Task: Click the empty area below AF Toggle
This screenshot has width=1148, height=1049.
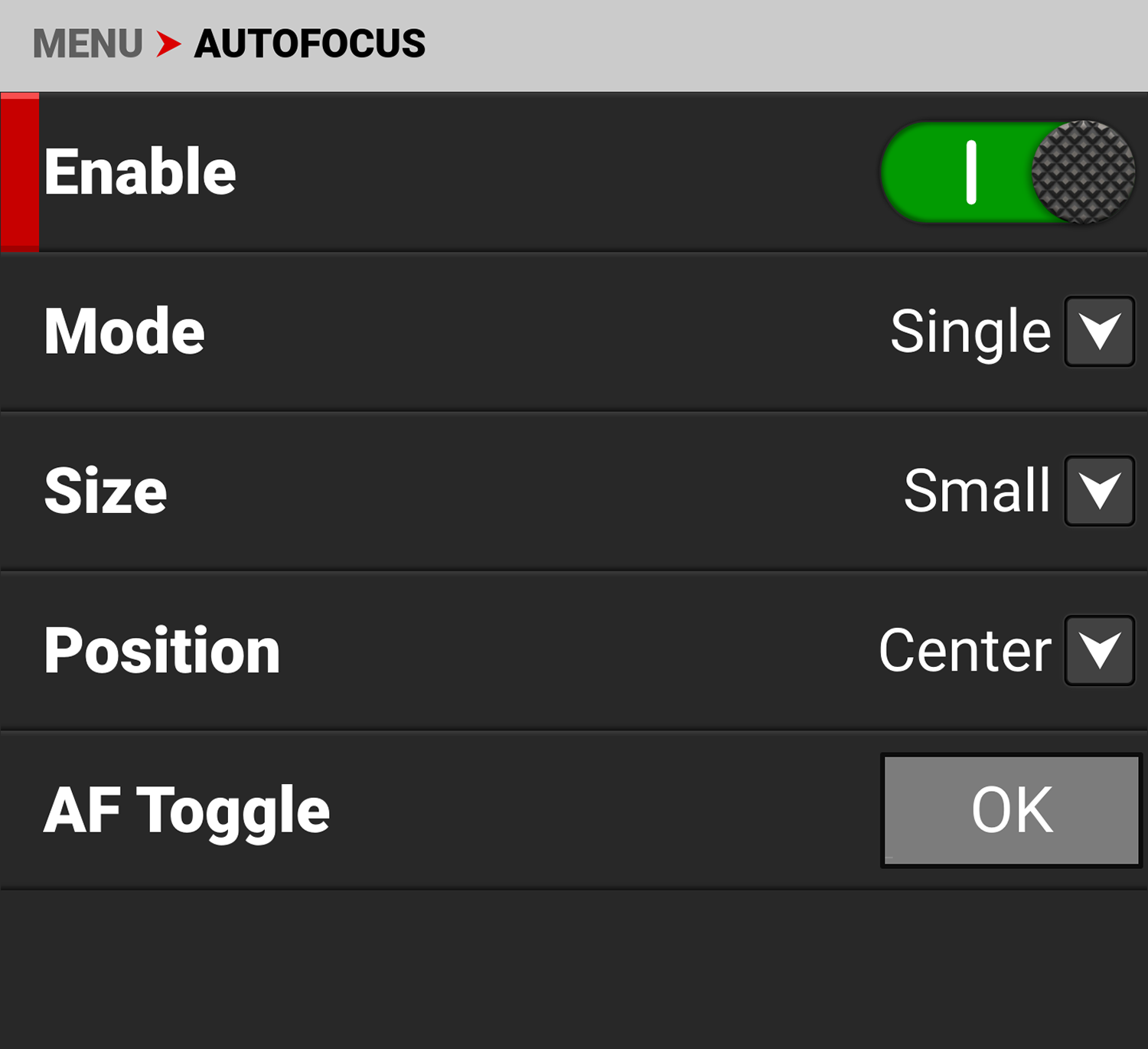Action: click(x=574, y=969)
